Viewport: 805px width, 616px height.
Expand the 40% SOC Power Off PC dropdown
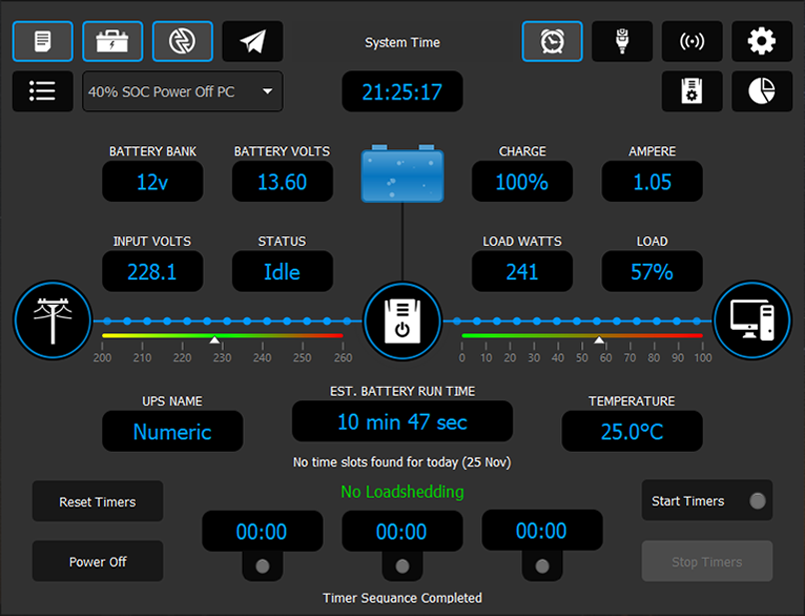(x=182, y=91)
